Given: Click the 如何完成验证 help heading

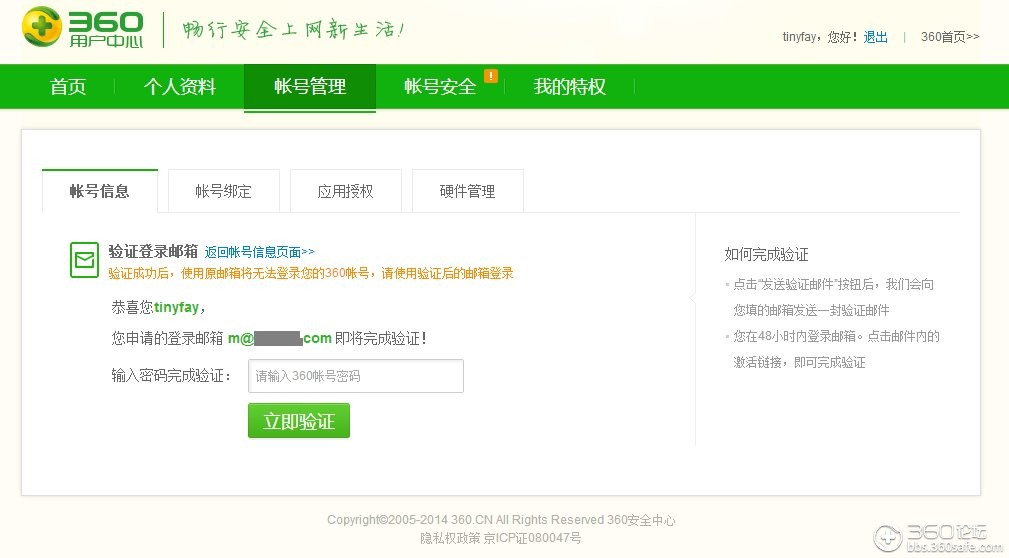Looking at the screenshot, I should tap(766, 254).
